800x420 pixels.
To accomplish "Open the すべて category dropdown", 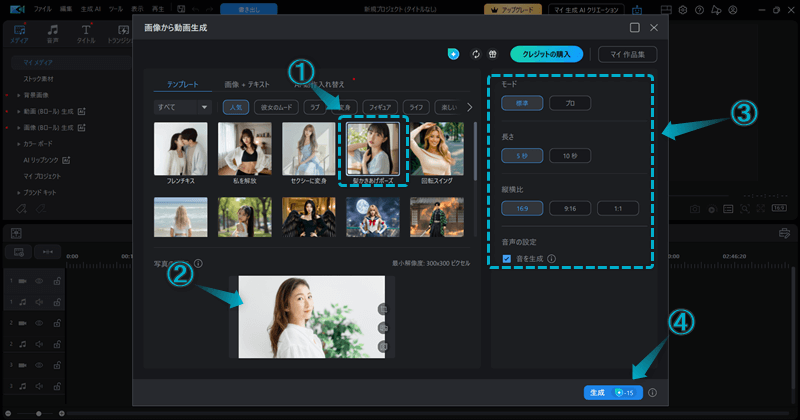I will click(182, 107).
